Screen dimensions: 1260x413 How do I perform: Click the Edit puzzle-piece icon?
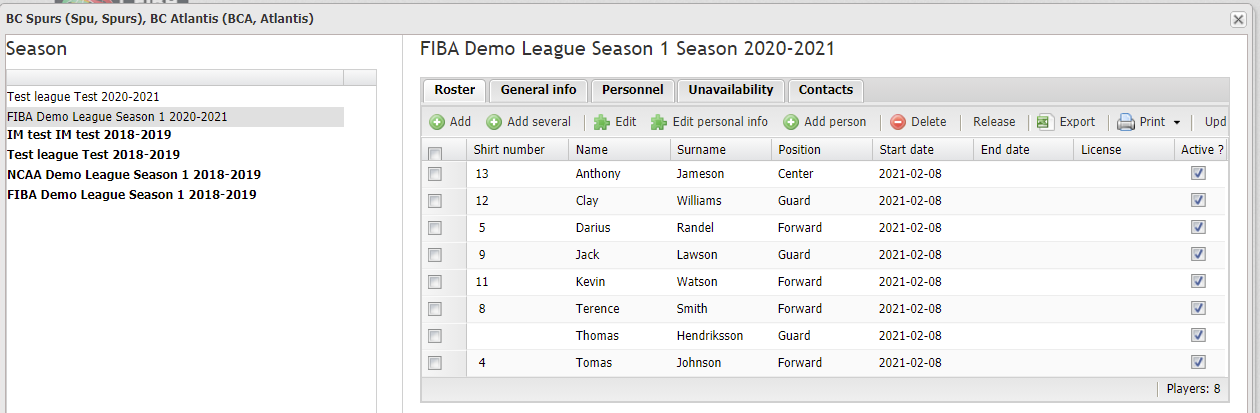601,122
